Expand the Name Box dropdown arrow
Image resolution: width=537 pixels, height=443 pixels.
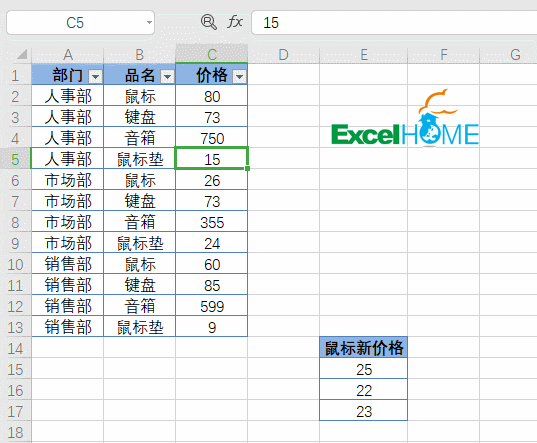(x=149, y=23)
